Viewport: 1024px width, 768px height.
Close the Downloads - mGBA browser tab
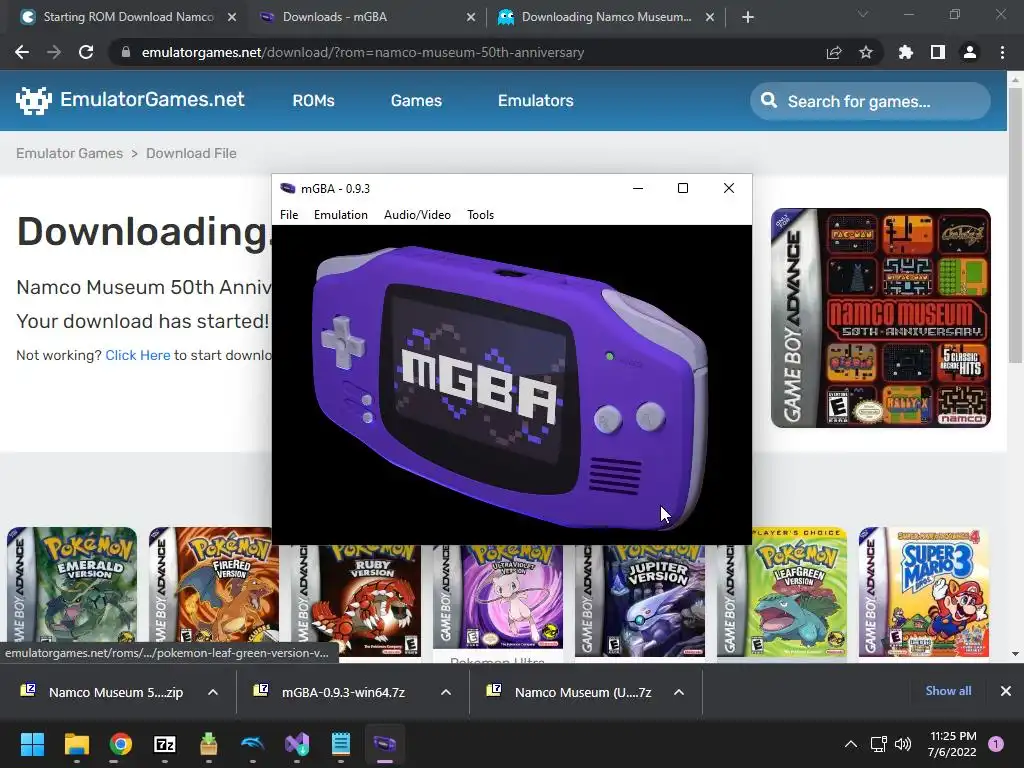(471, 18)
